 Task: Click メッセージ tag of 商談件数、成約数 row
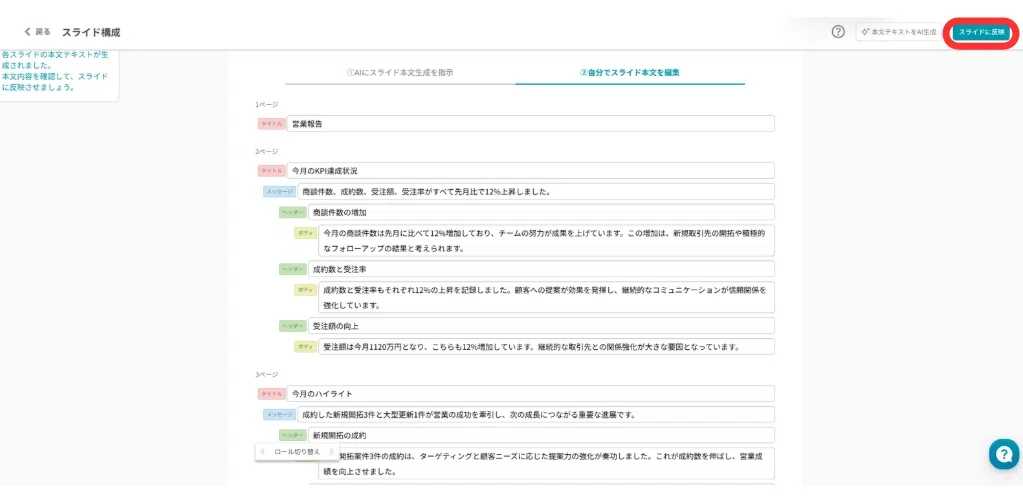(279, 192)
